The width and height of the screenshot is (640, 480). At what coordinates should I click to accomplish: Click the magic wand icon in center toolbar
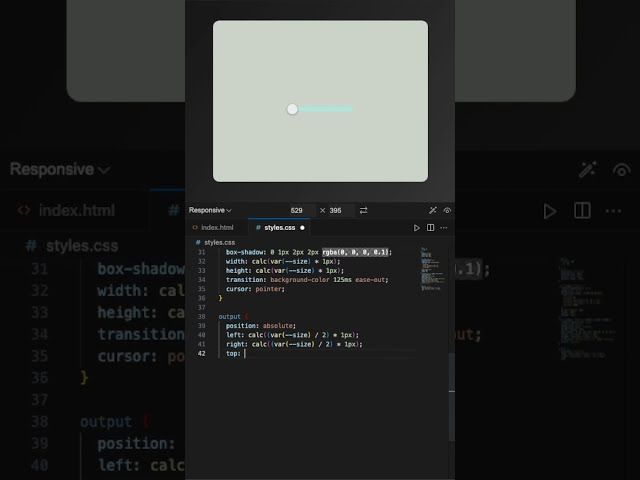coord(433,210)
